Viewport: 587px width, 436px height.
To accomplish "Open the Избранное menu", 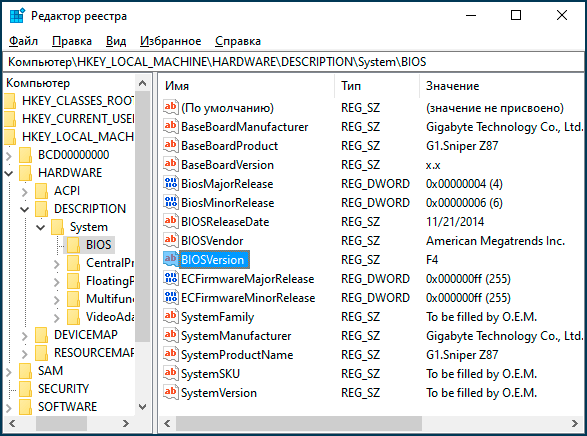I will coord(171,41).
